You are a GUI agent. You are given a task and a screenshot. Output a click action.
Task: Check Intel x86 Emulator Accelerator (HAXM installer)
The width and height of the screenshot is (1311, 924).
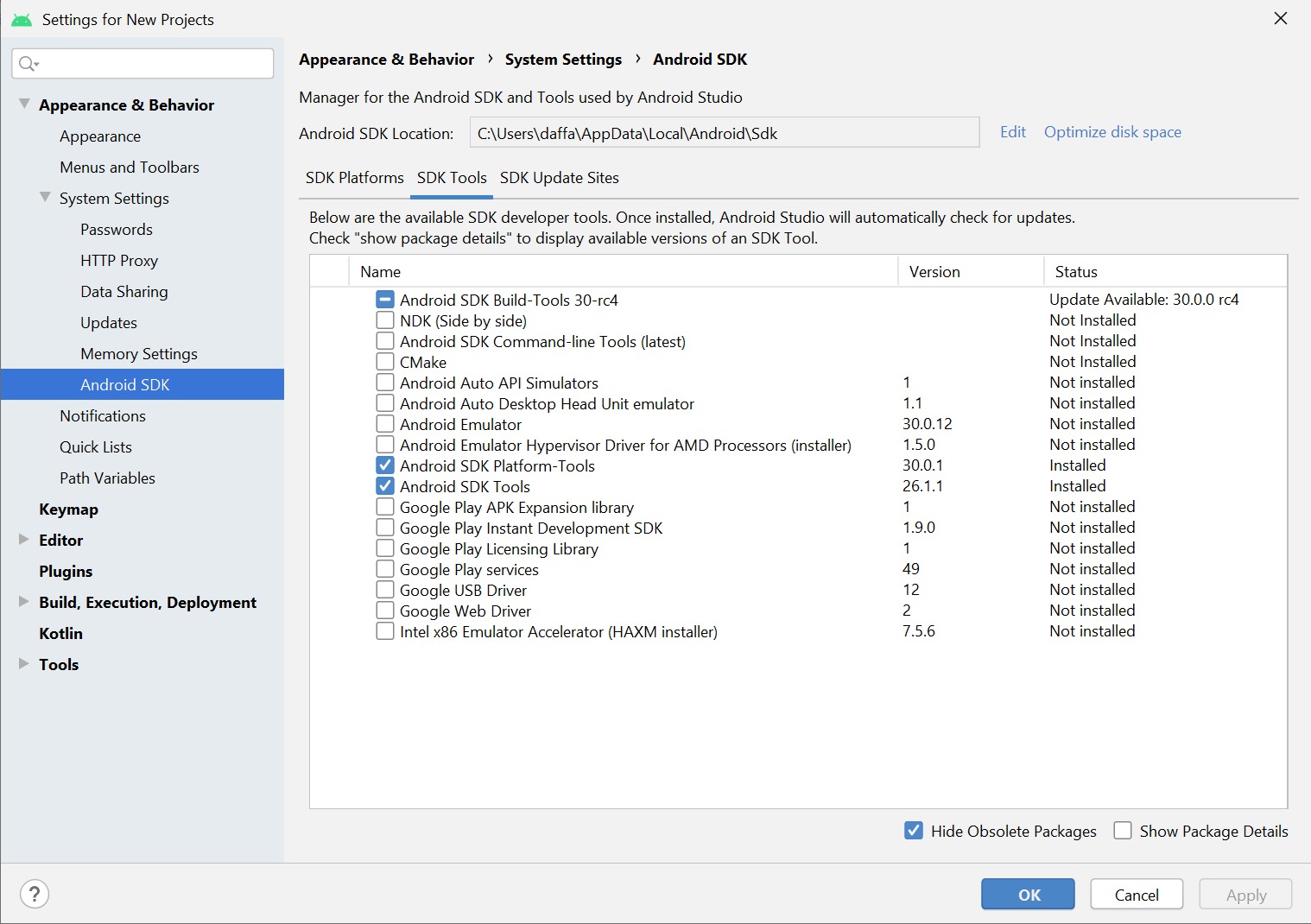pyautogui.click(x=385, y=631)
